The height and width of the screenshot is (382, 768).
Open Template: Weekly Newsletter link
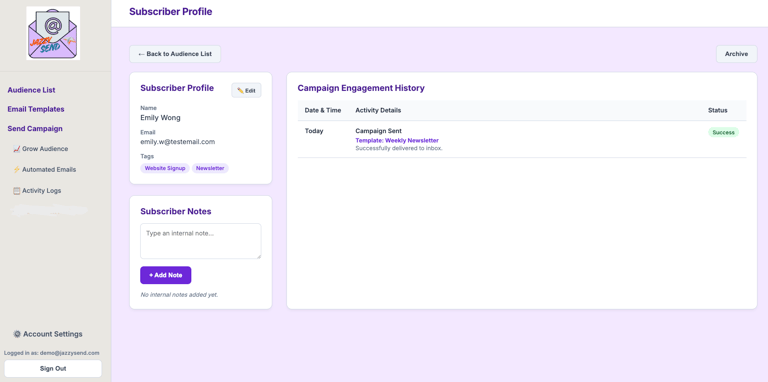pos(397,141)
